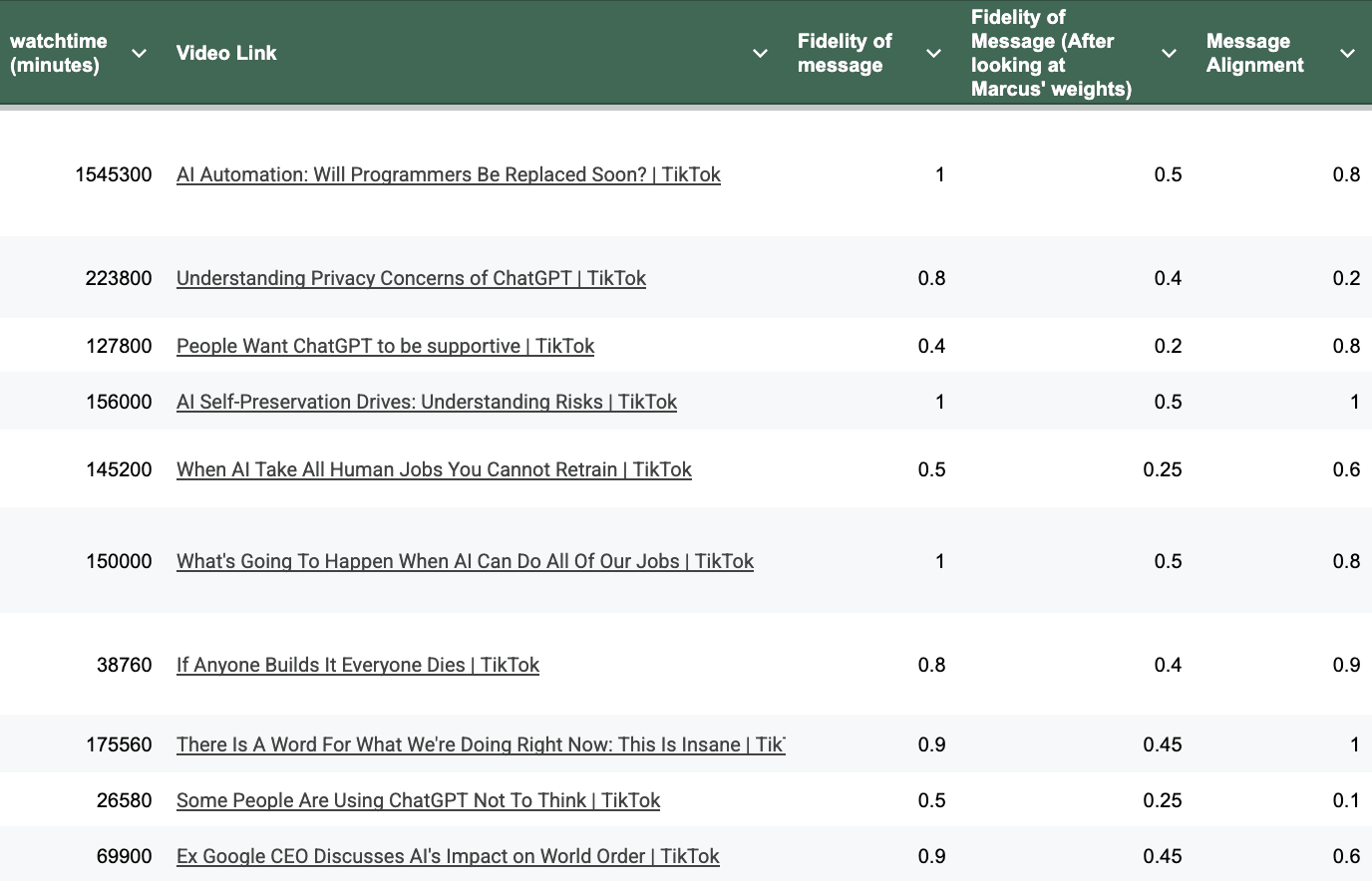Select Message Alignment 0.8 in AI Automation row
This screenshot has width=1372, height=881.
(1346, 174)
